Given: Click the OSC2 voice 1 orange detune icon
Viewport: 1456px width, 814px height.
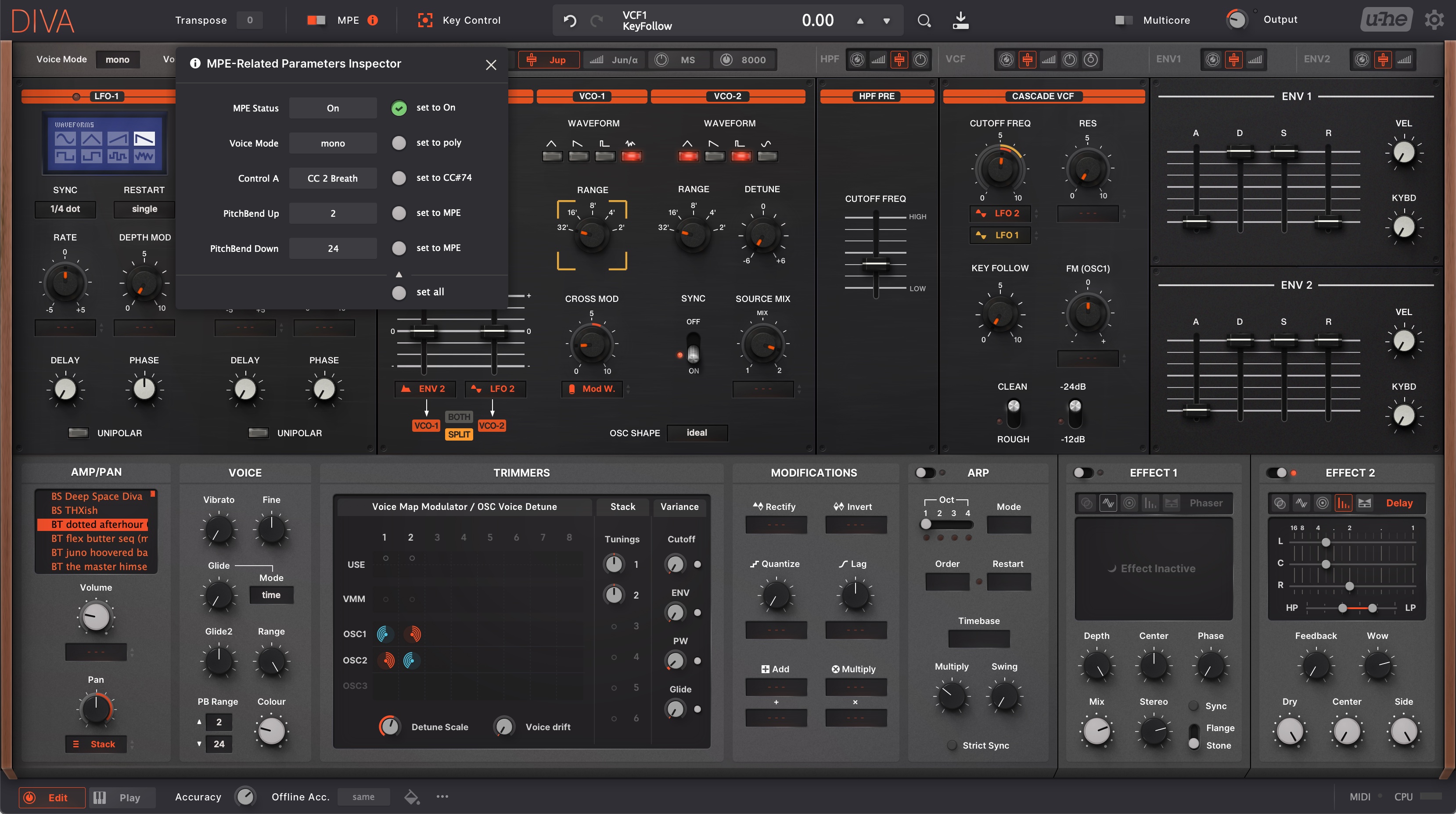Looking at the screenshot, I should point(387,660).
